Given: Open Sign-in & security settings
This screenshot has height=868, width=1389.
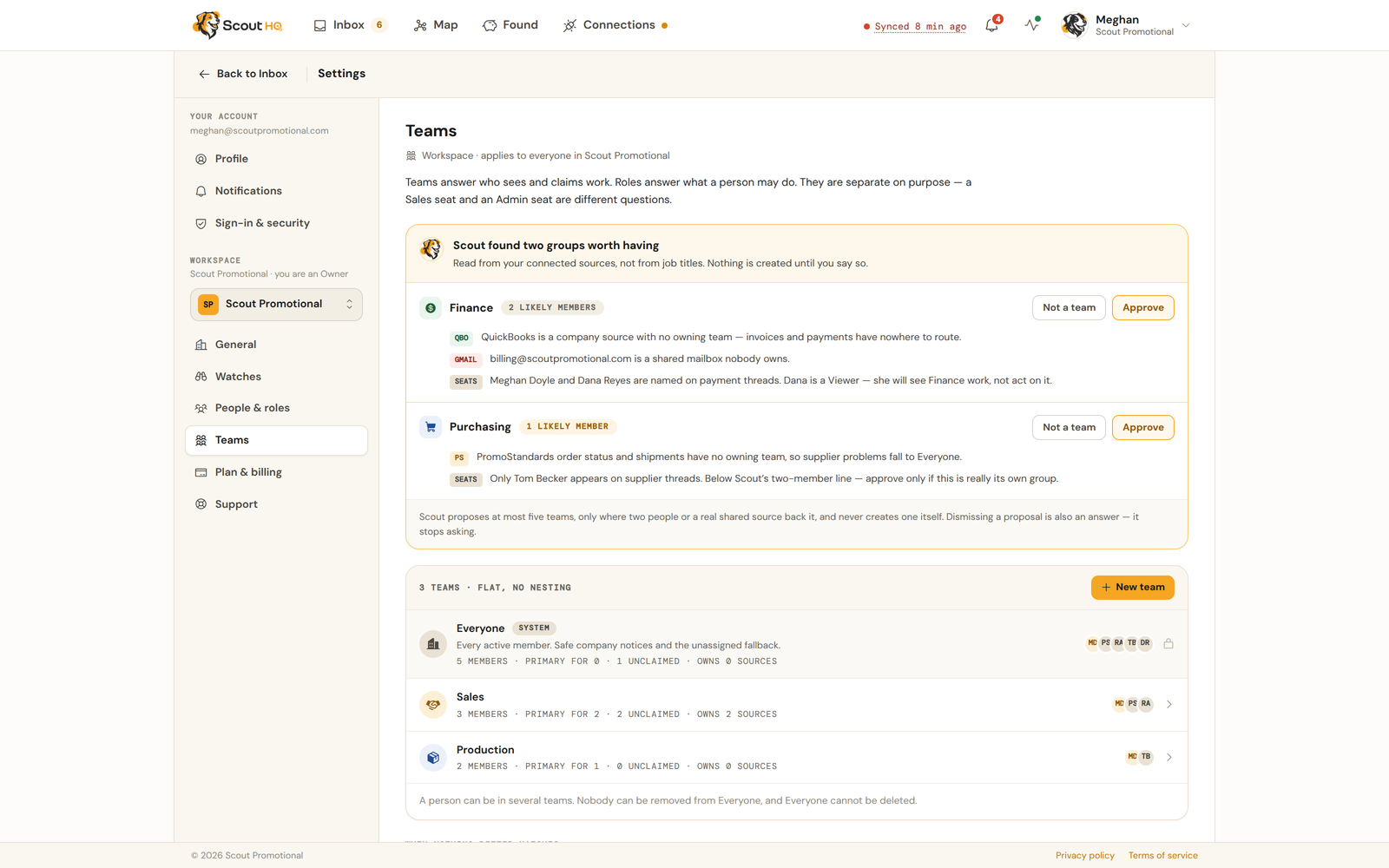Looking at the screenshot, I should click(276, 223).
